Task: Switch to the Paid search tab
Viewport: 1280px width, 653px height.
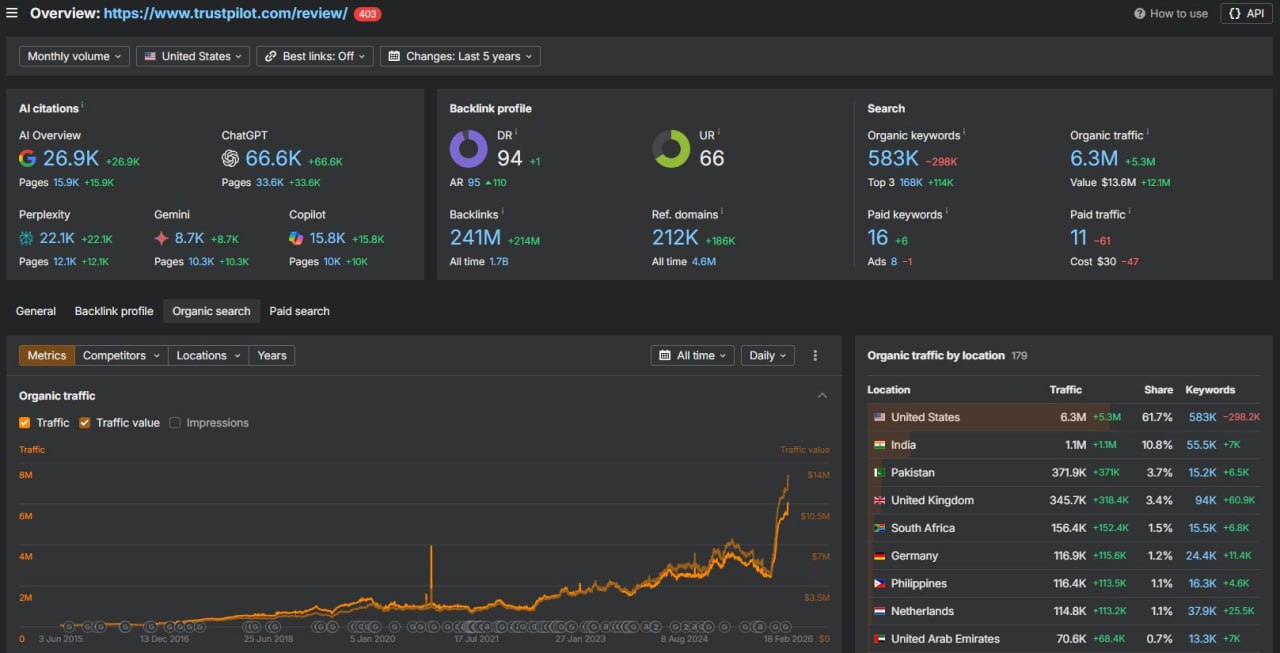Action: (299, 311)
